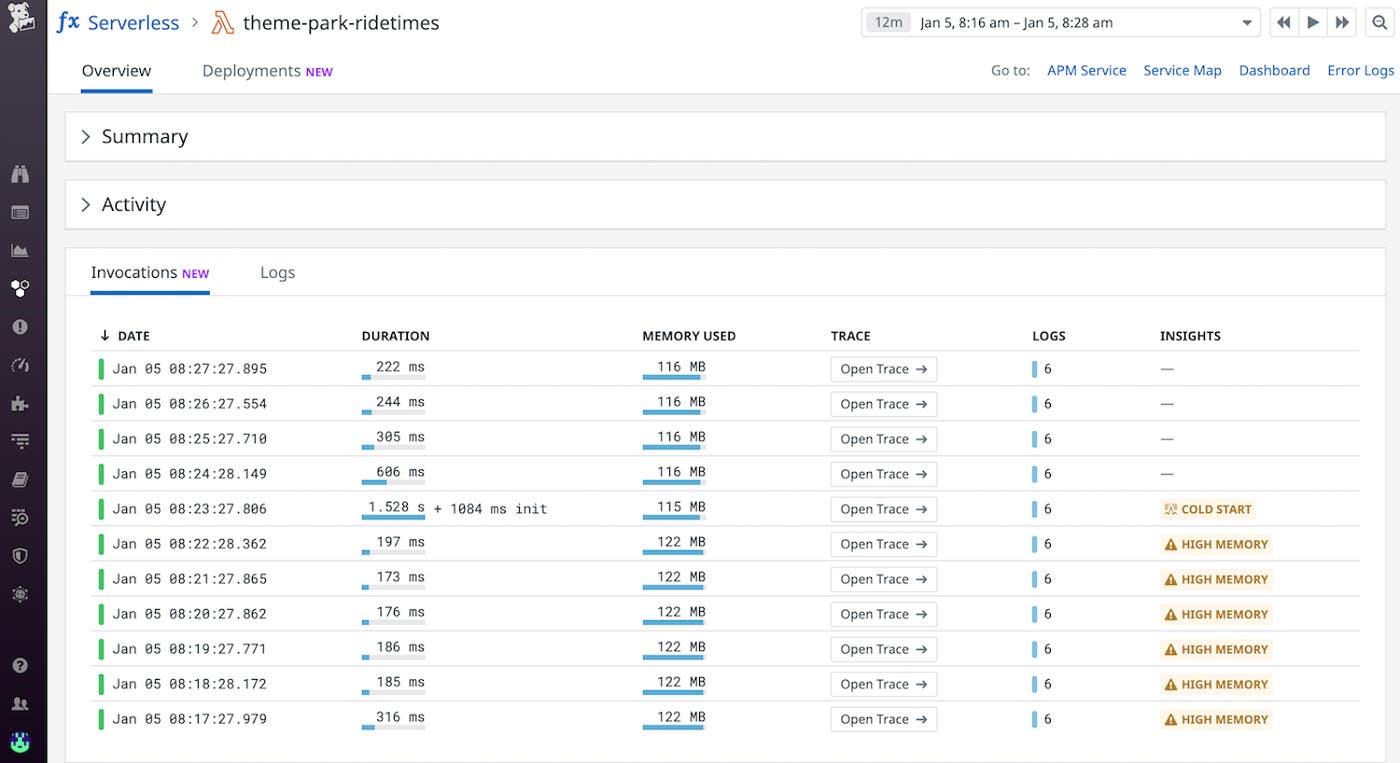Open Watchdog binoculars icon in sidebar

click(20, 174)
